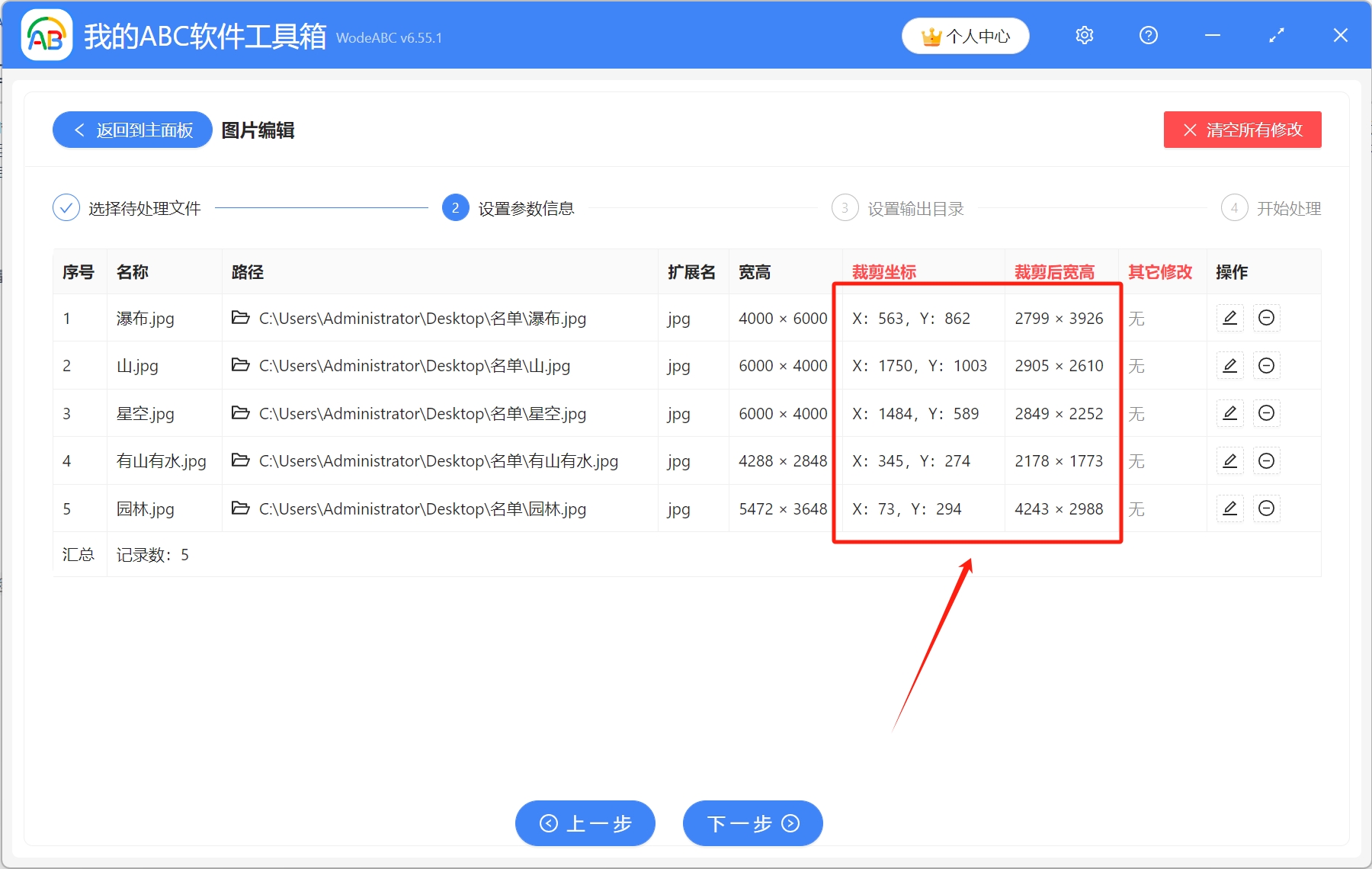Click cropped size 2178 × 1773
This screenshot has height=869, width=1372.
tap(1059, 461)
